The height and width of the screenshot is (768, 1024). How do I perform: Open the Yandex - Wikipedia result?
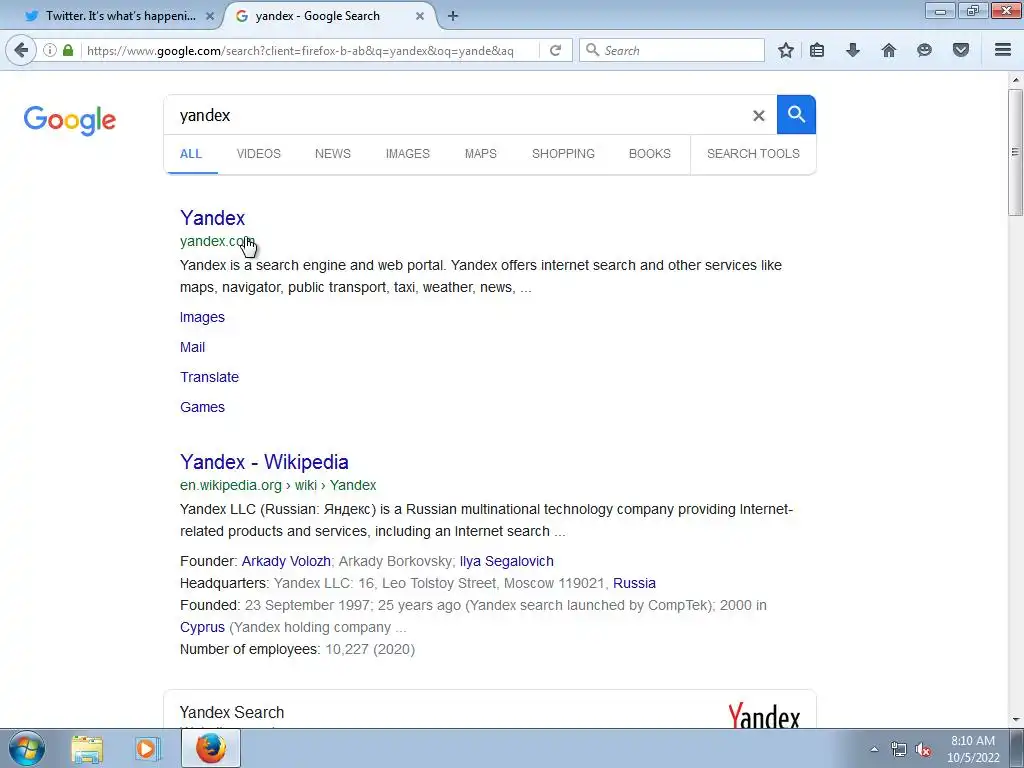264,462
